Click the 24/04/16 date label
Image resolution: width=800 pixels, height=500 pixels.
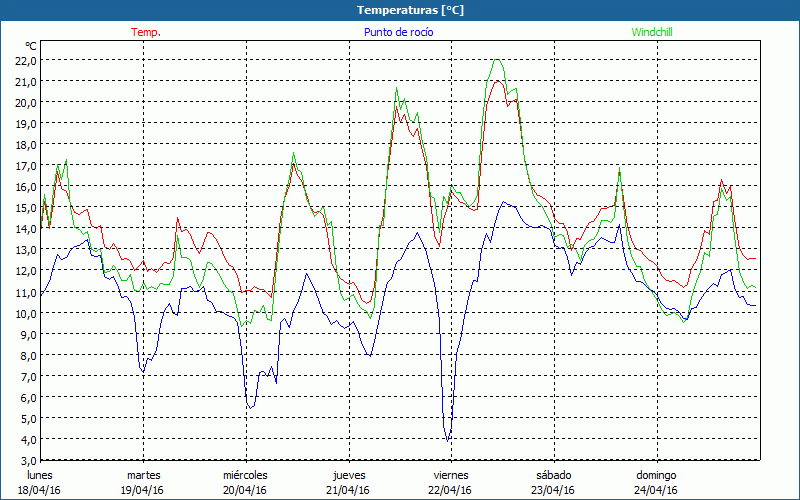[x=656, y=490]
